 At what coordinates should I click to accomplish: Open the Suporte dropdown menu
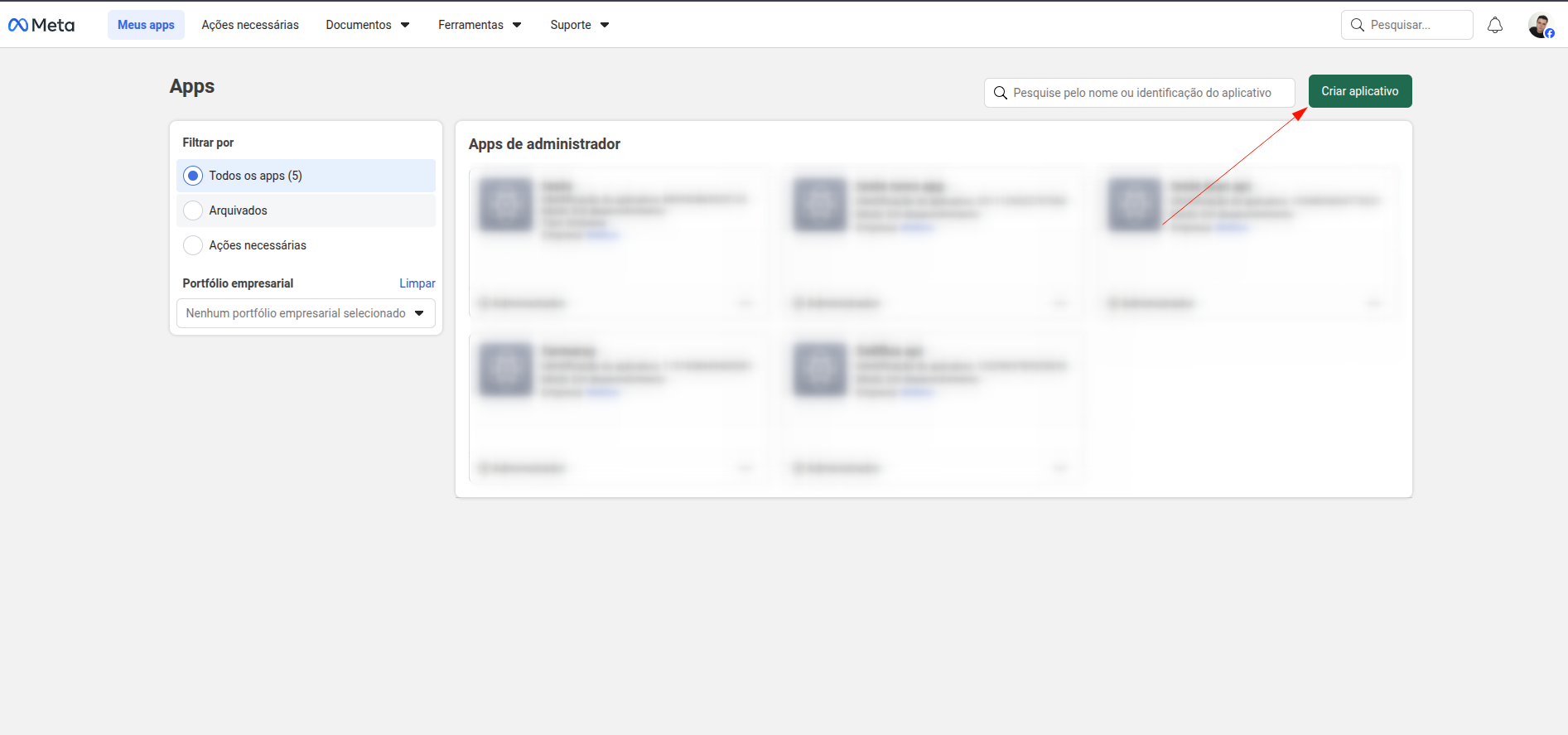tap(579, 25)
